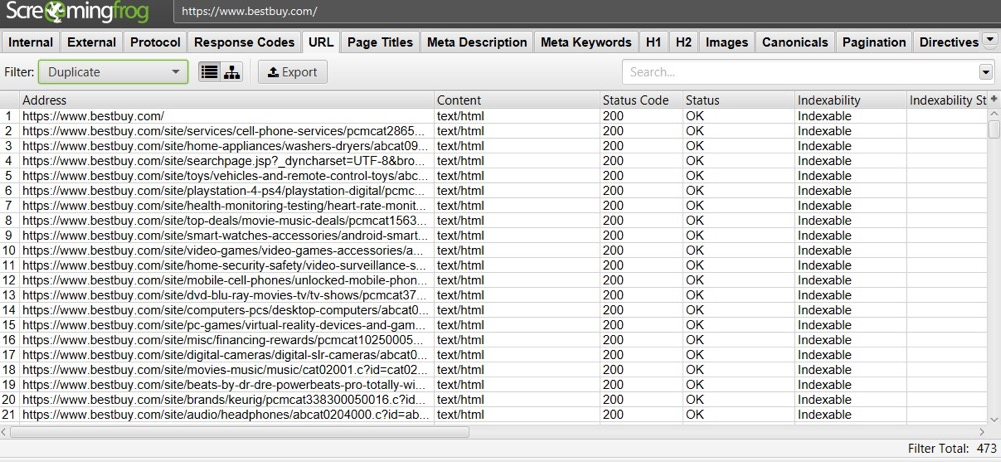The width and height of the screenshot is (1001, 462).
Task: Go to the Canonicals tab
Action: click(x=795, y=42)
